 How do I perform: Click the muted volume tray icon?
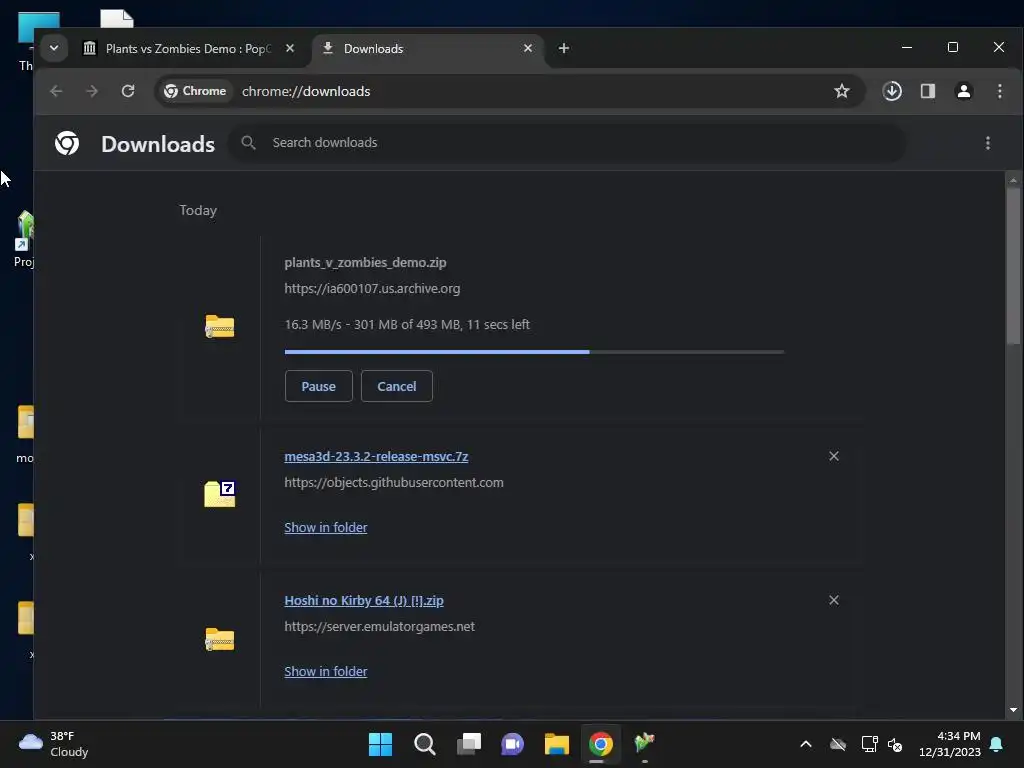tap(895, 744)
